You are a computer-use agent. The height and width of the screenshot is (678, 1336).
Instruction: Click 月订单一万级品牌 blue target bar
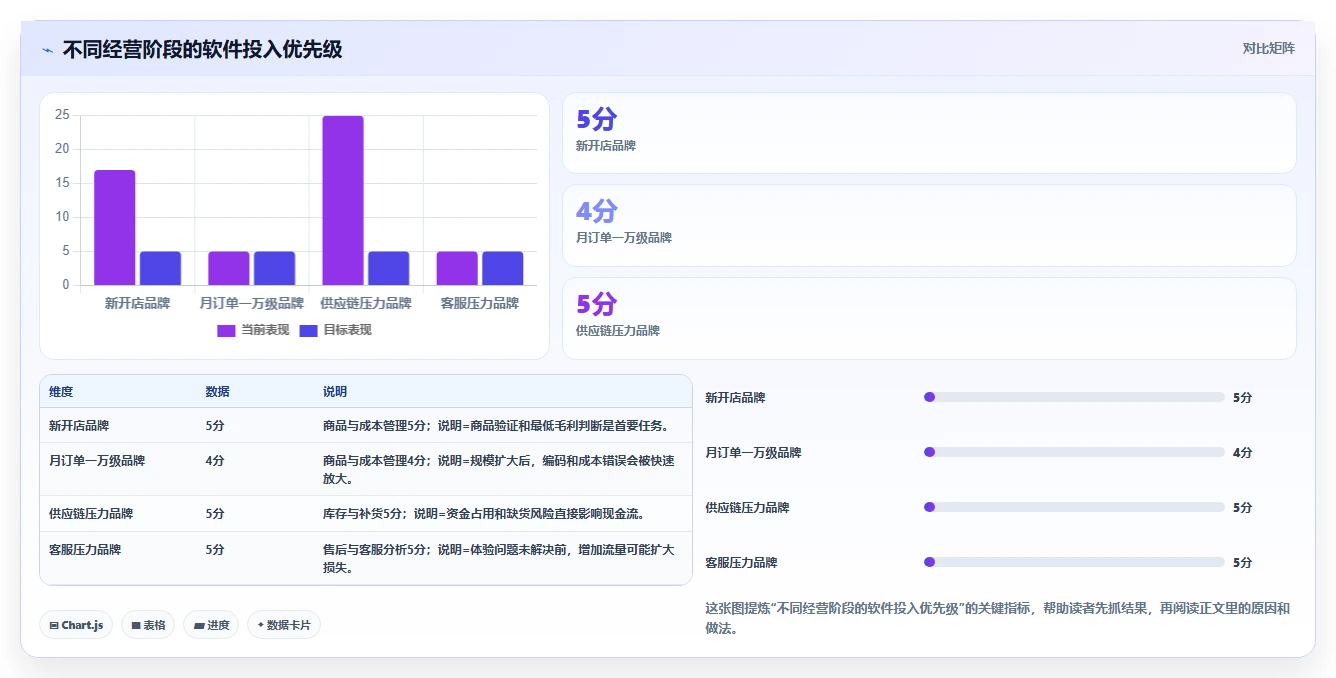point(274,268)
